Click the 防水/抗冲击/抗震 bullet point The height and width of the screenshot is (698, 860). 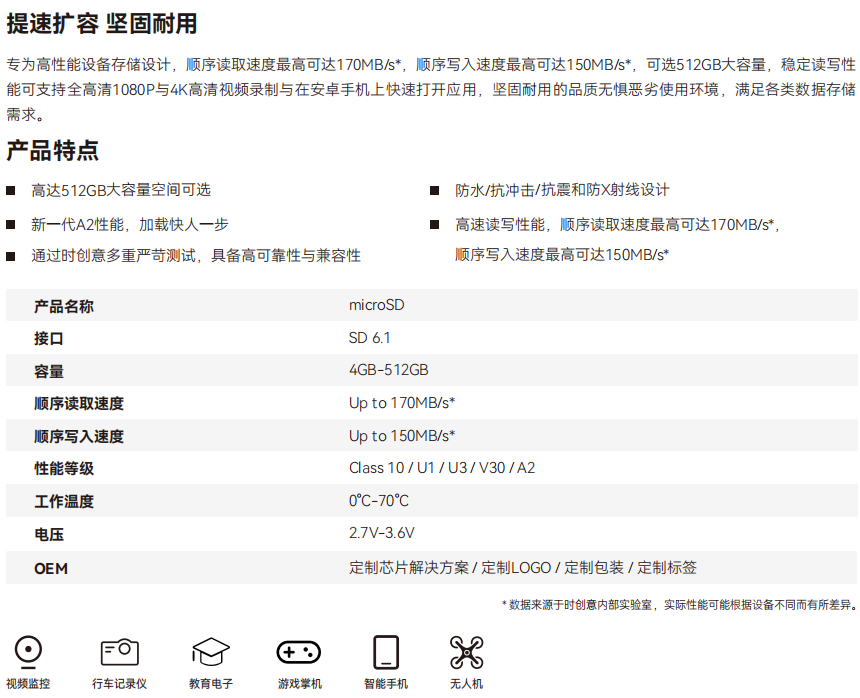click(562, 190)
